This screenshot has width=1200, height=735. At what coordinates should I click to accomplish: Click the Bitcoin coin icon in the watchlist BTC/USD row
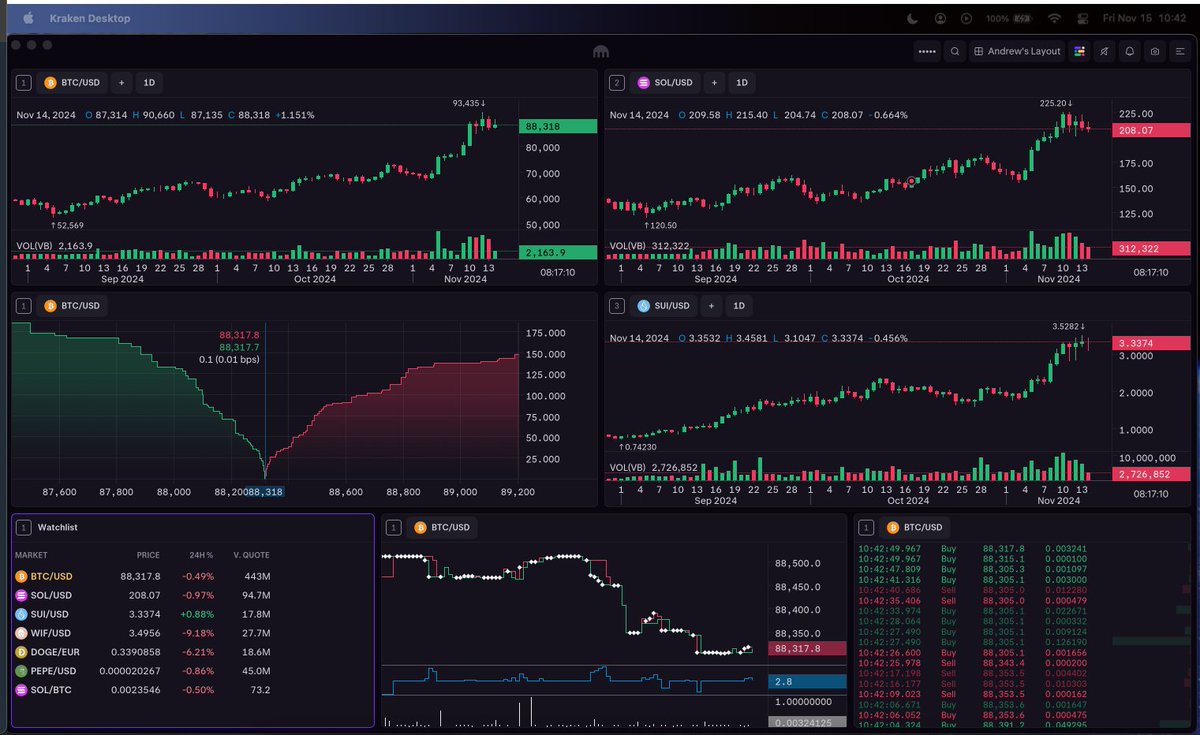tap(21, 576)
